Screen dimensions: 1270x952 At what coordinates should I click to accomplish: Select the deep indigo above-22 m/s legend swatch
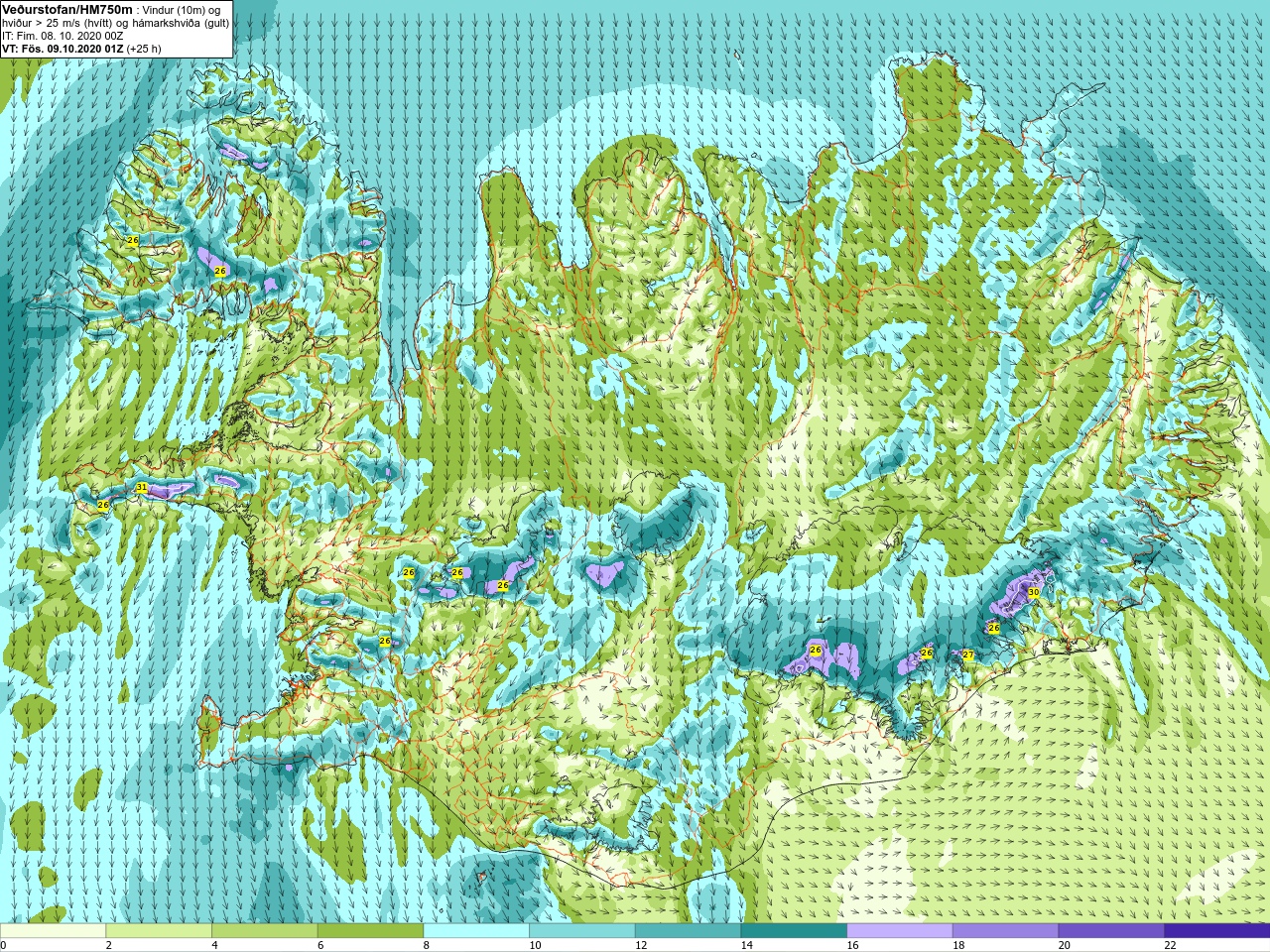click(1217, 931)
